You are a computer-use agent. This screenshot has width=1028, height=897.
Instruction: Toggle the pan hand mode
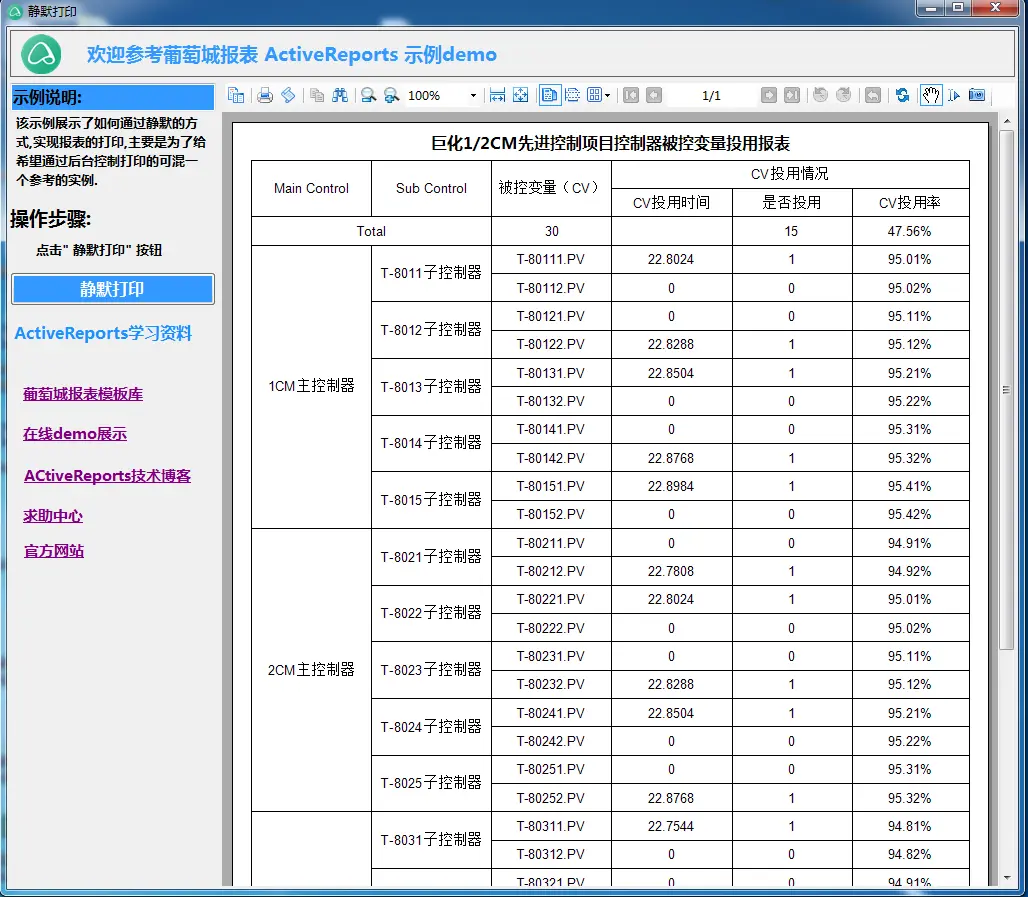click(x=931, y=96)
